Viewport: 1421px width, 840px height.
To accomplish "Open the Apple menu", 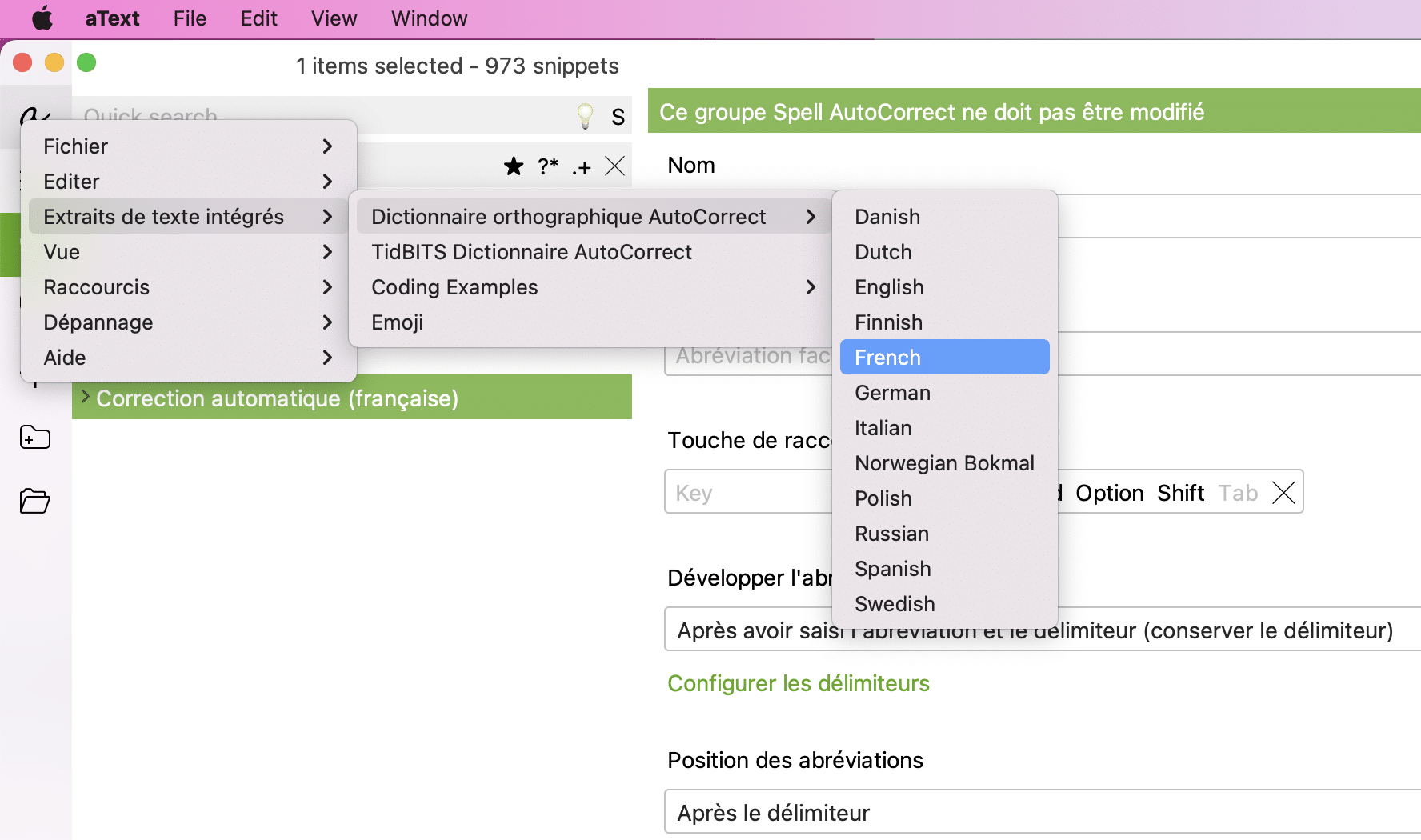I will [x=42, y=18].
